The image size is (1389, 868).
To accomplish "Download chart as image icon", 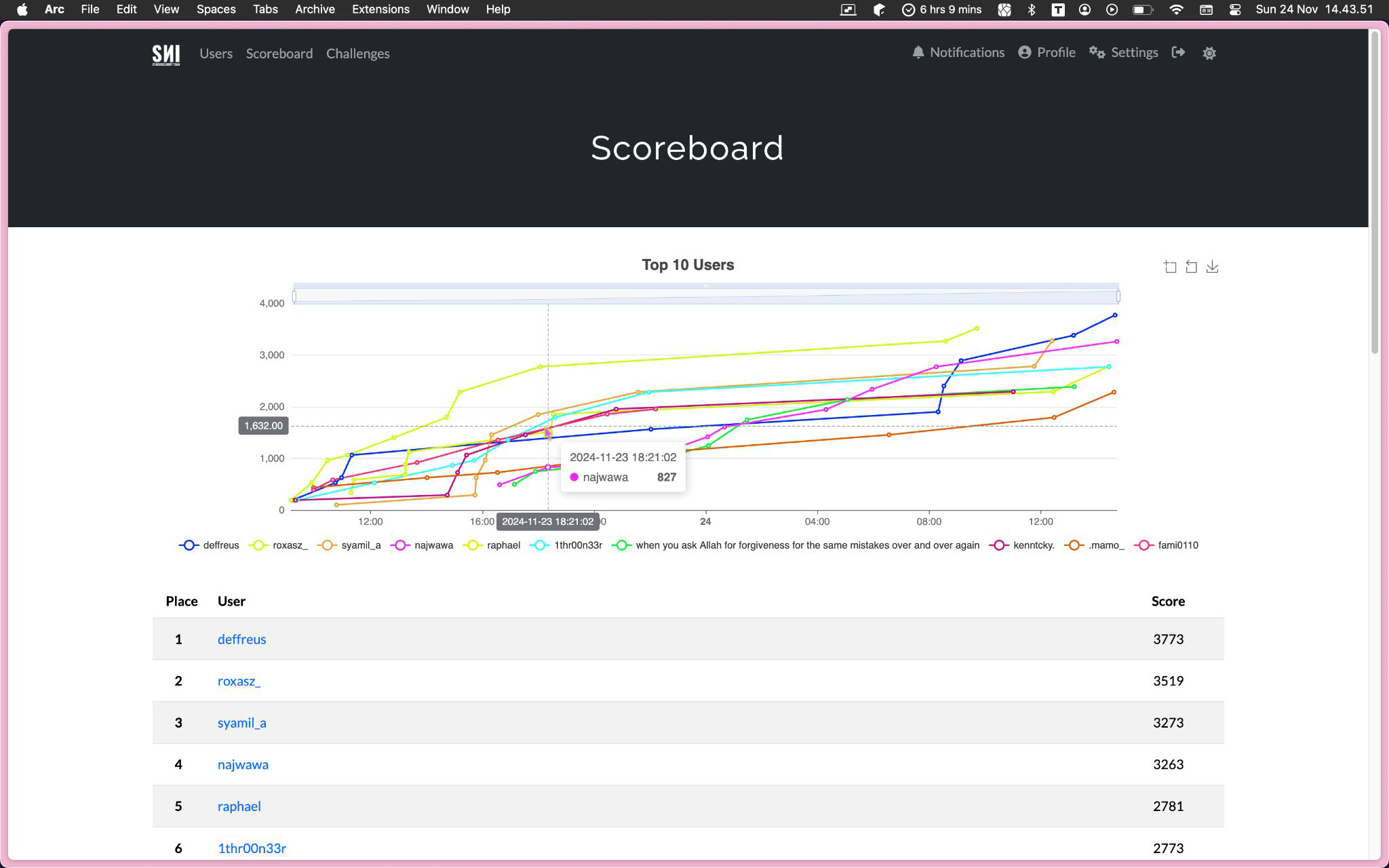I will click(1212, 267).
